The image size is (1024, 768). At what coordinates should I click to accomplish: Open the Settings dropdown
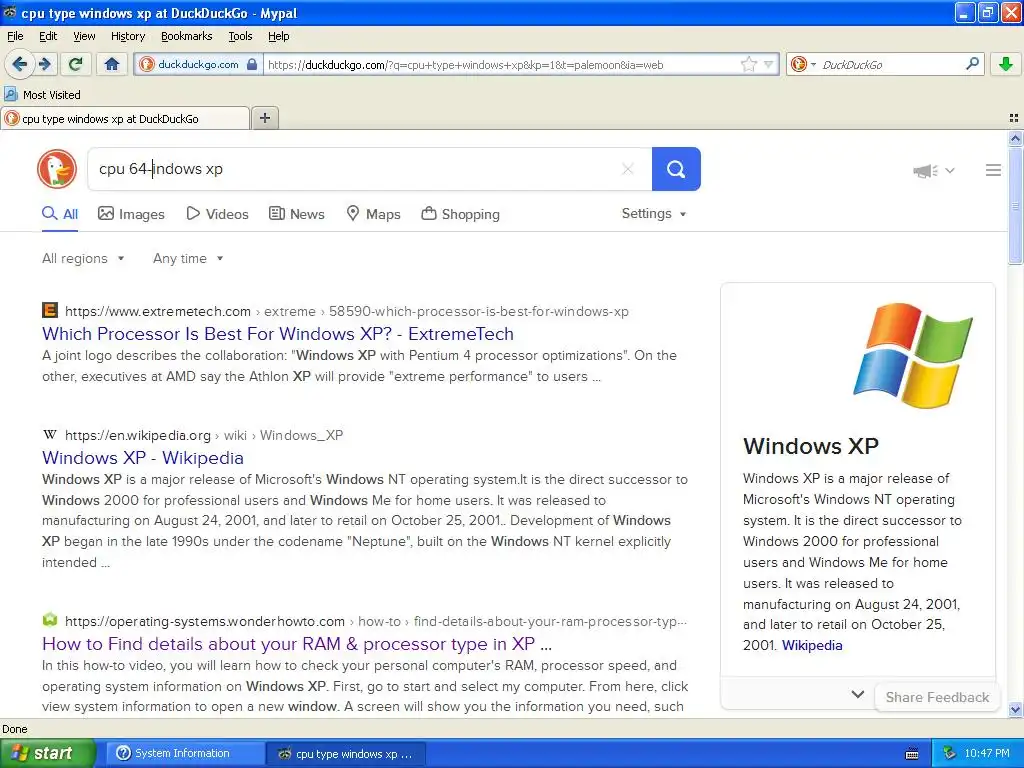[x=654, y=214]
